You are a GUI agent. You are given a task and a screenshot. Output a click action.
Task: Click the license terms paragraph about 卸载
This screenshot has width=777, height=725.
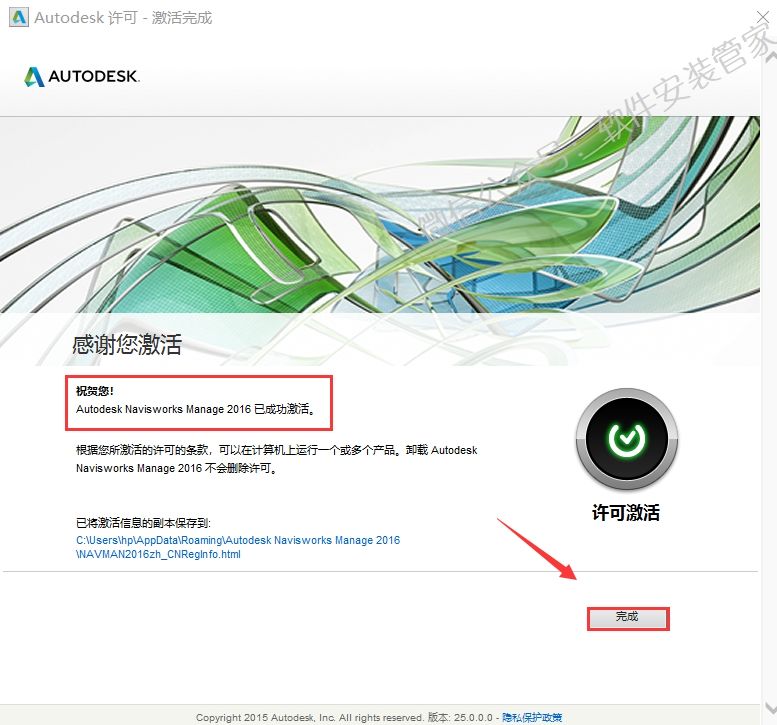277,458
